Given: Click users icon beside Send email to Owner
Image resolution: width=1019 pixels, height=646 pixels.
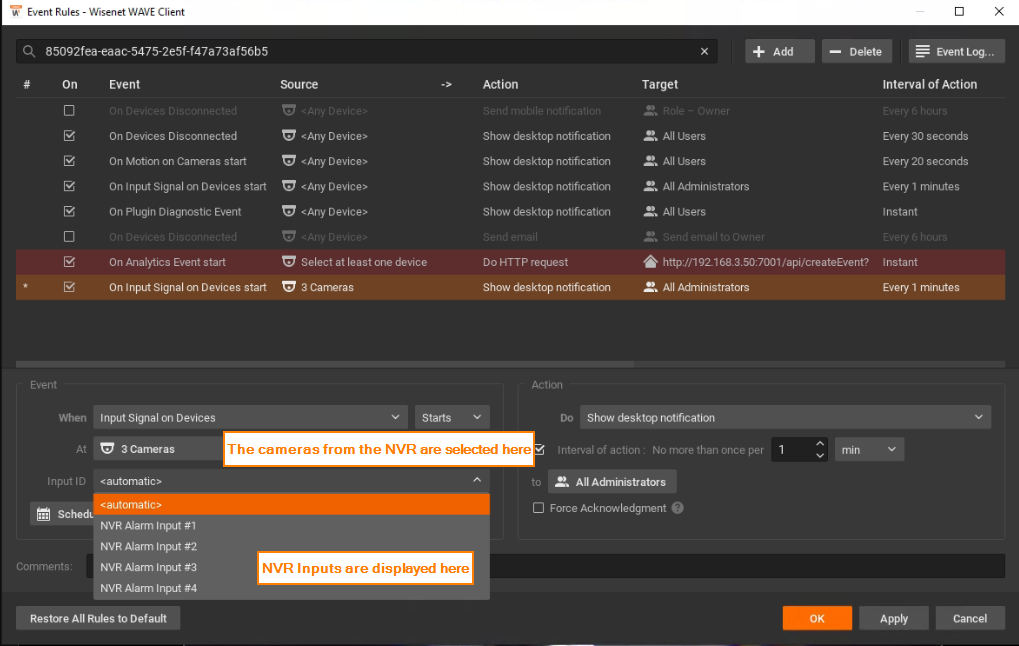Looking at the screenshot, I should click(650, 237).
